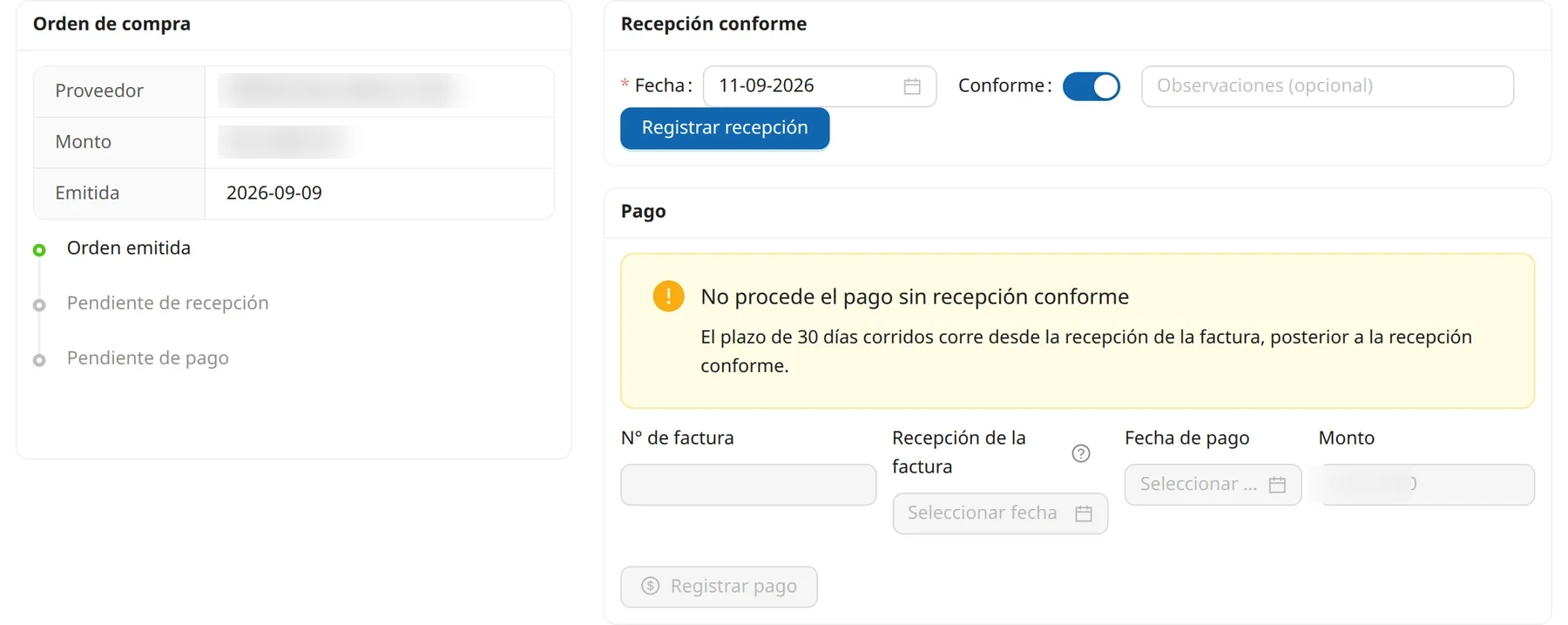
Task: Click the Monto row label in Orden de compra
Action: 84,142
